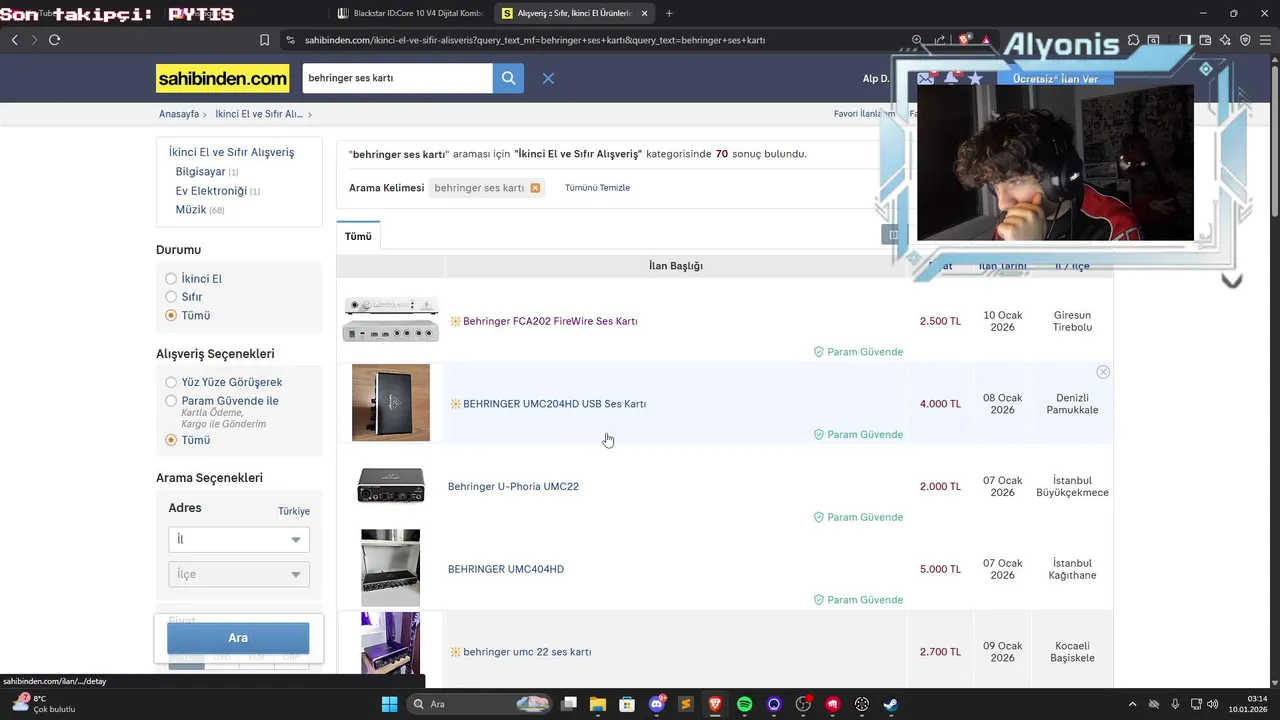Open the Brave Shields lion icon
This screenshot has height=720, width=1280.
point(965,40)
